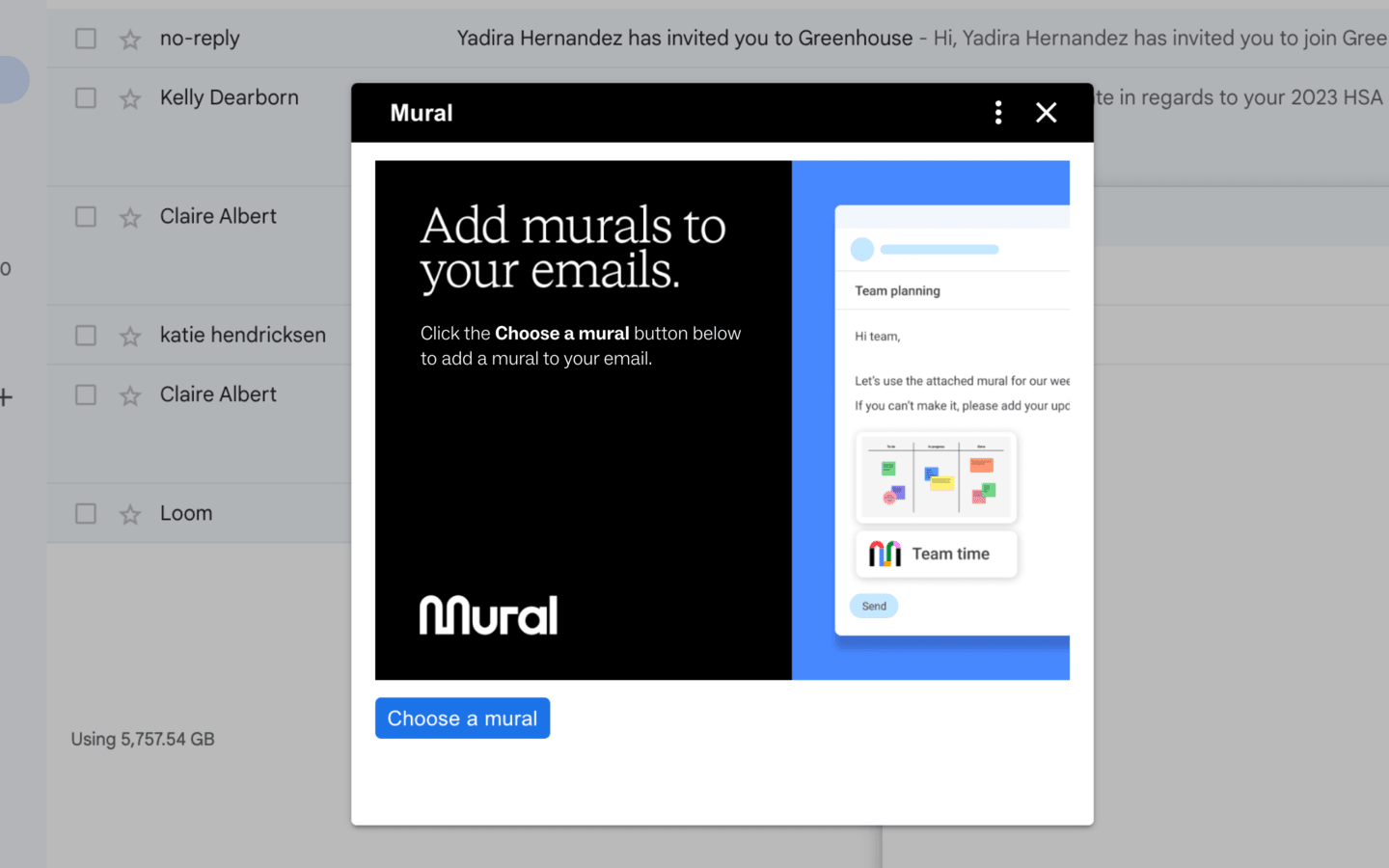Screen dimensions: 1389x868
Task: Check the Loom email checkbox
Action: point(86,513)
